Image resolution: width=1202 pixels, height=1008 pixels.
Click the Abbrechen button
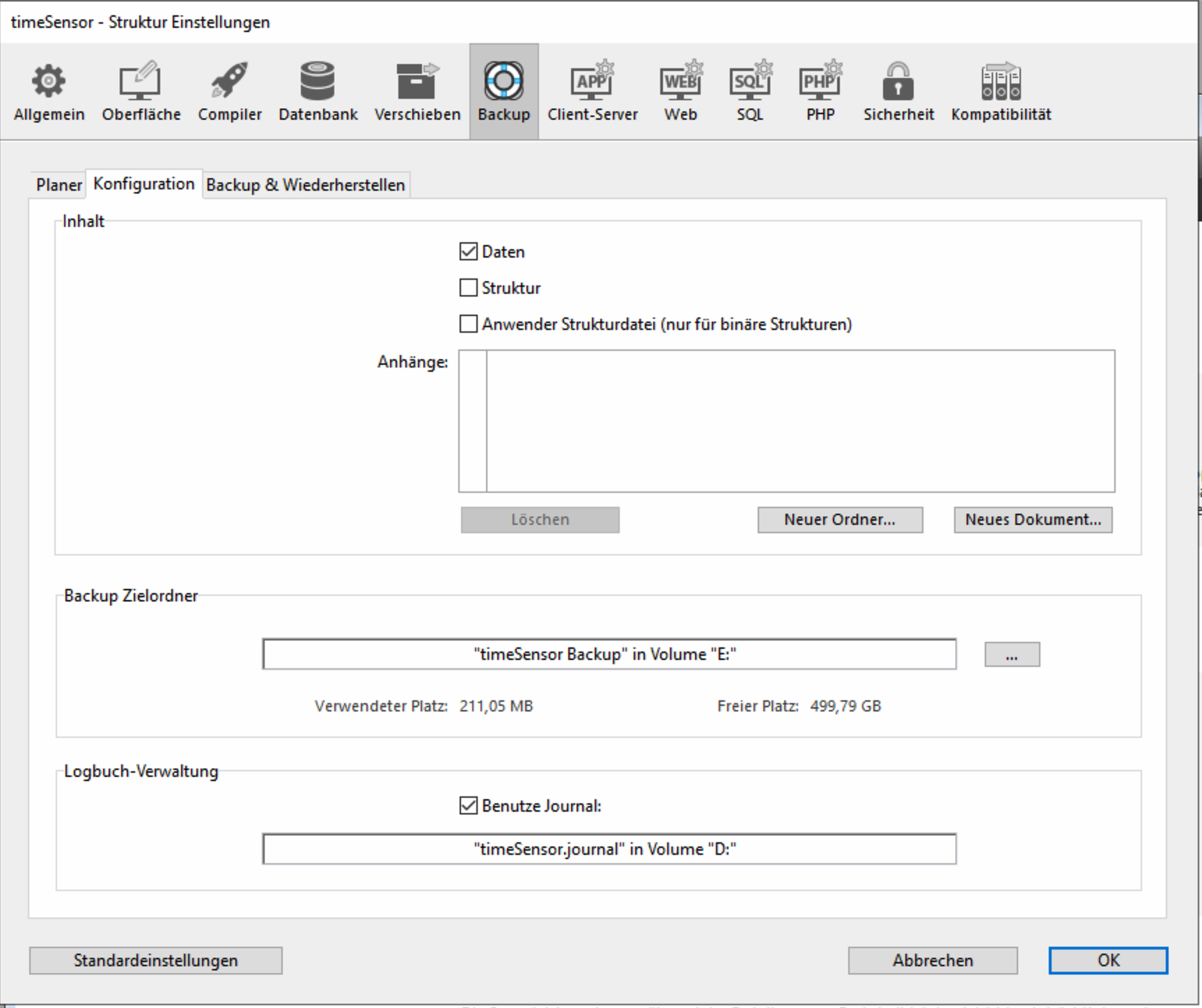click(x=932, y=960)
